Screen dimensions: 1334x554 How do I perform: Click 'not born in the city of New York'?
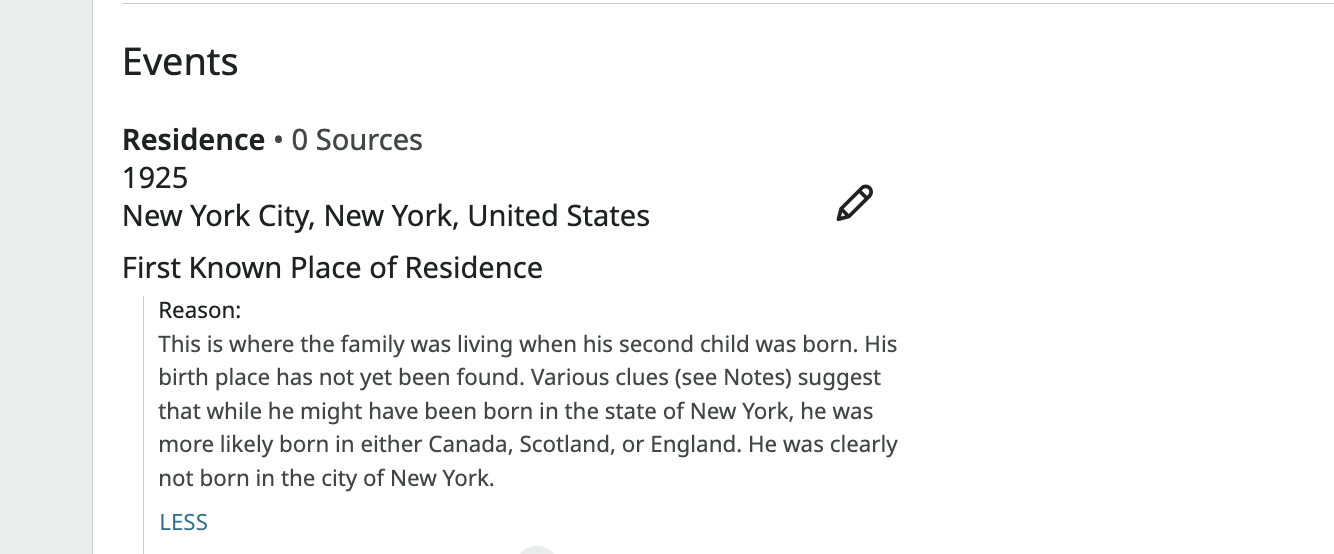pyautogui.click(x=326, y=478)
